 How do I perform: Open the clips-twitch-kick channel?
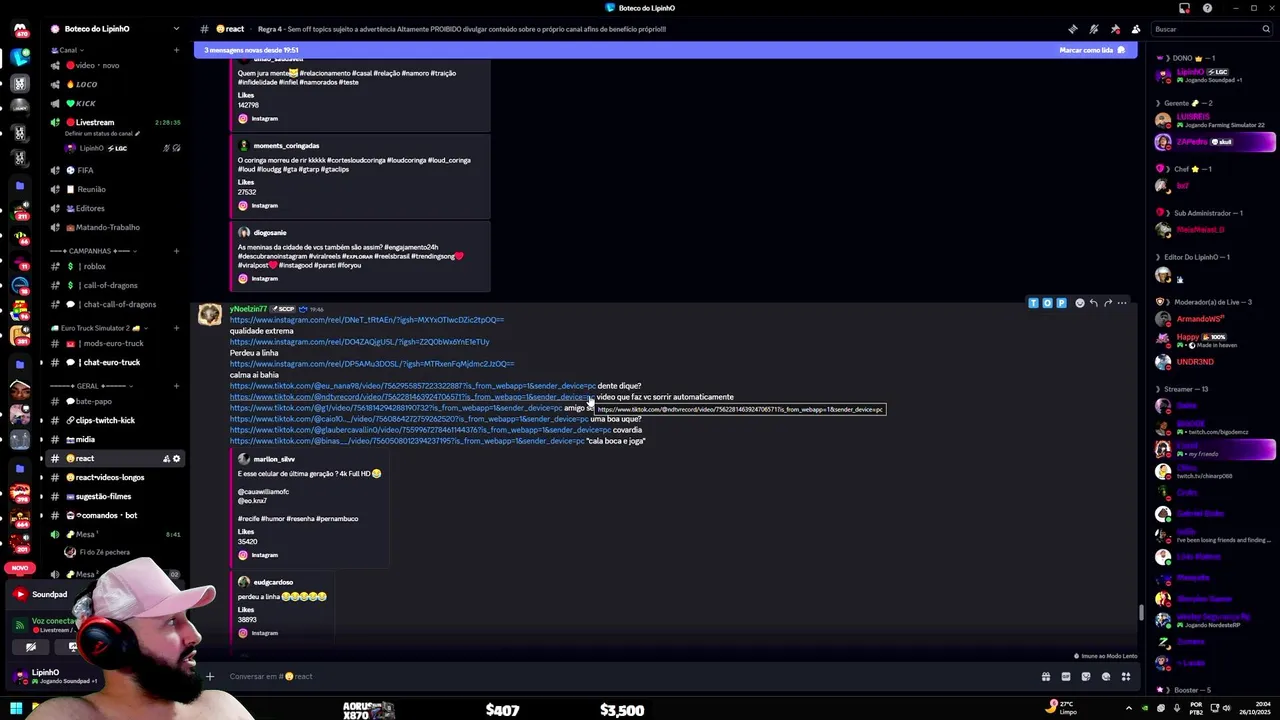115,420
